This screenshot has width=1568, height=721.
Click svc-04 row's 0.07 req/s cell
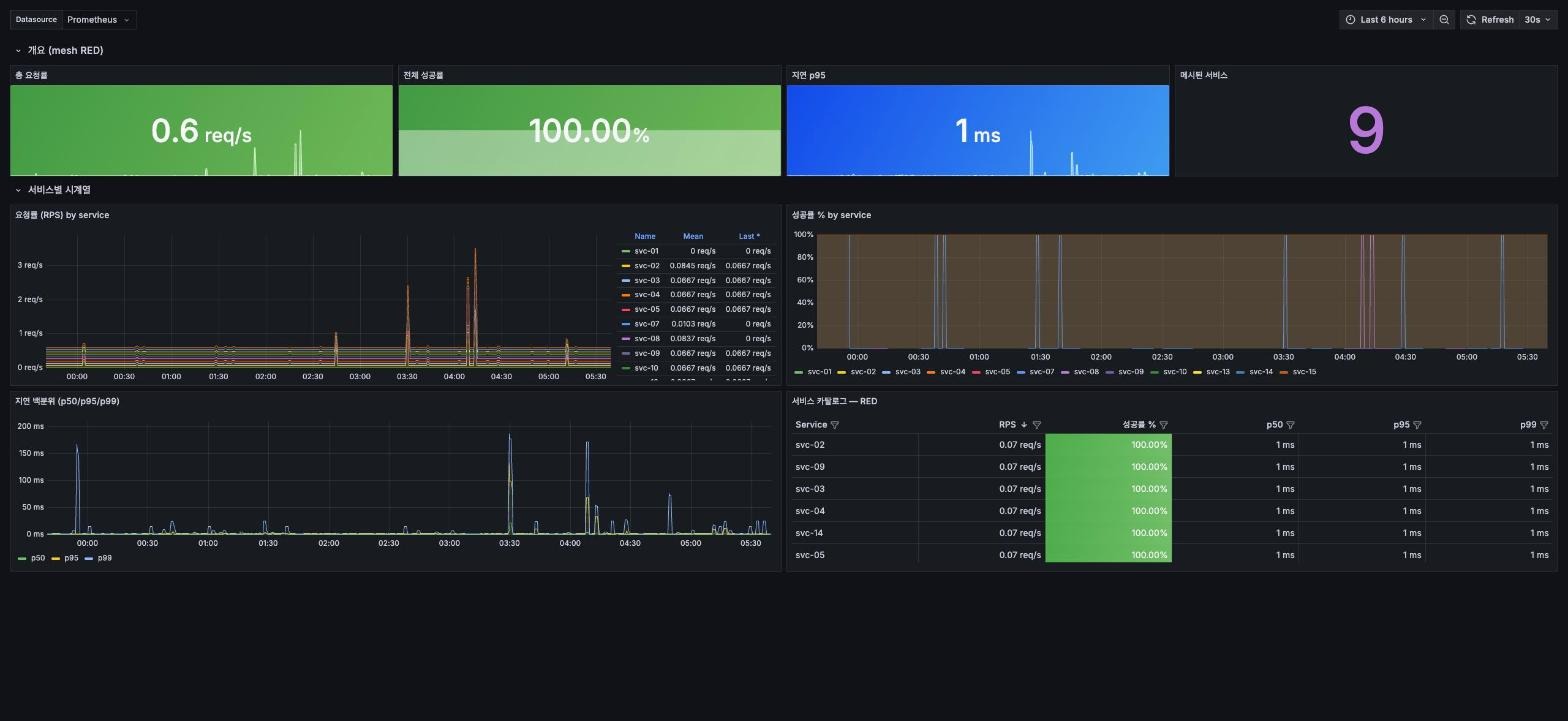tap(981, 511)
